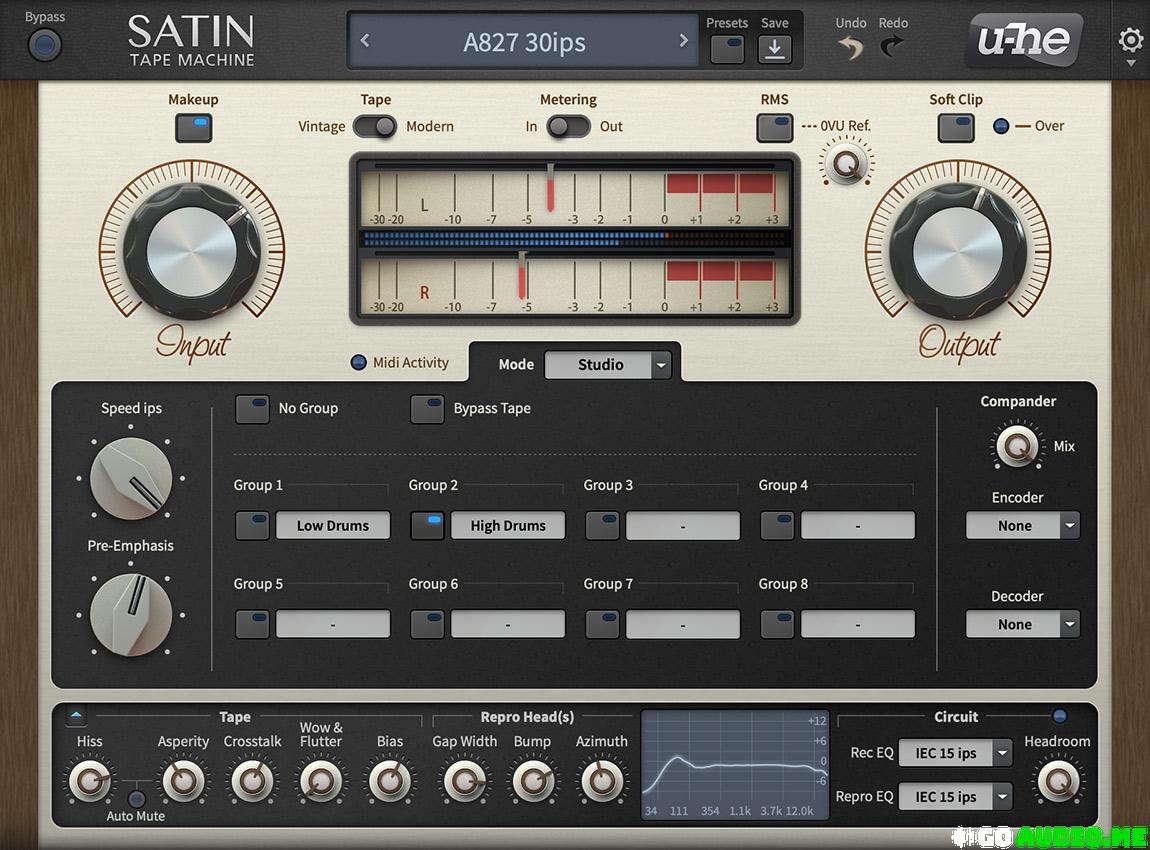Disable the Group 2 assign button
Image resolution: width=1150 pixels, height=850 pixels.
tap(427, 526)
